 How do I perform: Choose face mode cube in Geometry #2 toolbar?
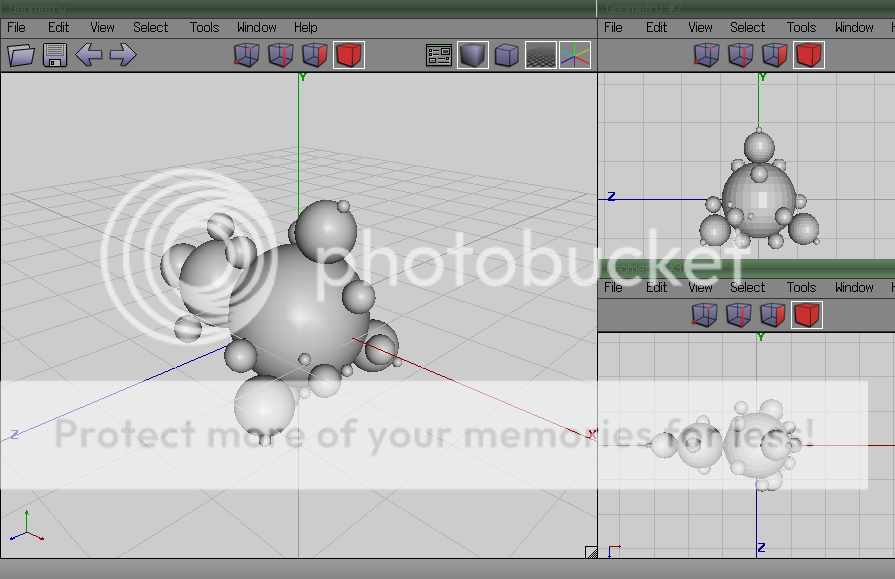[774, 55]
